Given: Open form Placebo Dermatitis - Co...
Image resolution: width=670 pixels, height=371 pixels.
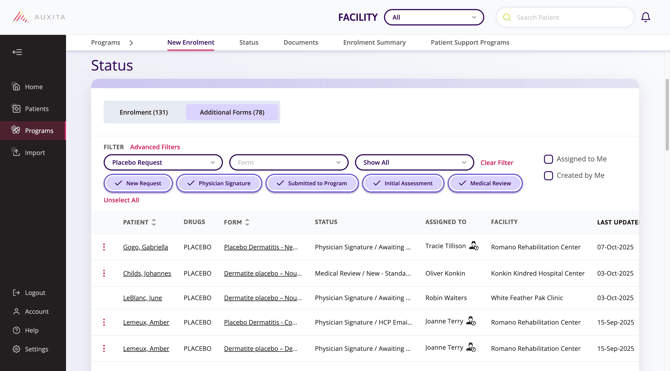Looking at the screenshot, I should click(261, 322).
